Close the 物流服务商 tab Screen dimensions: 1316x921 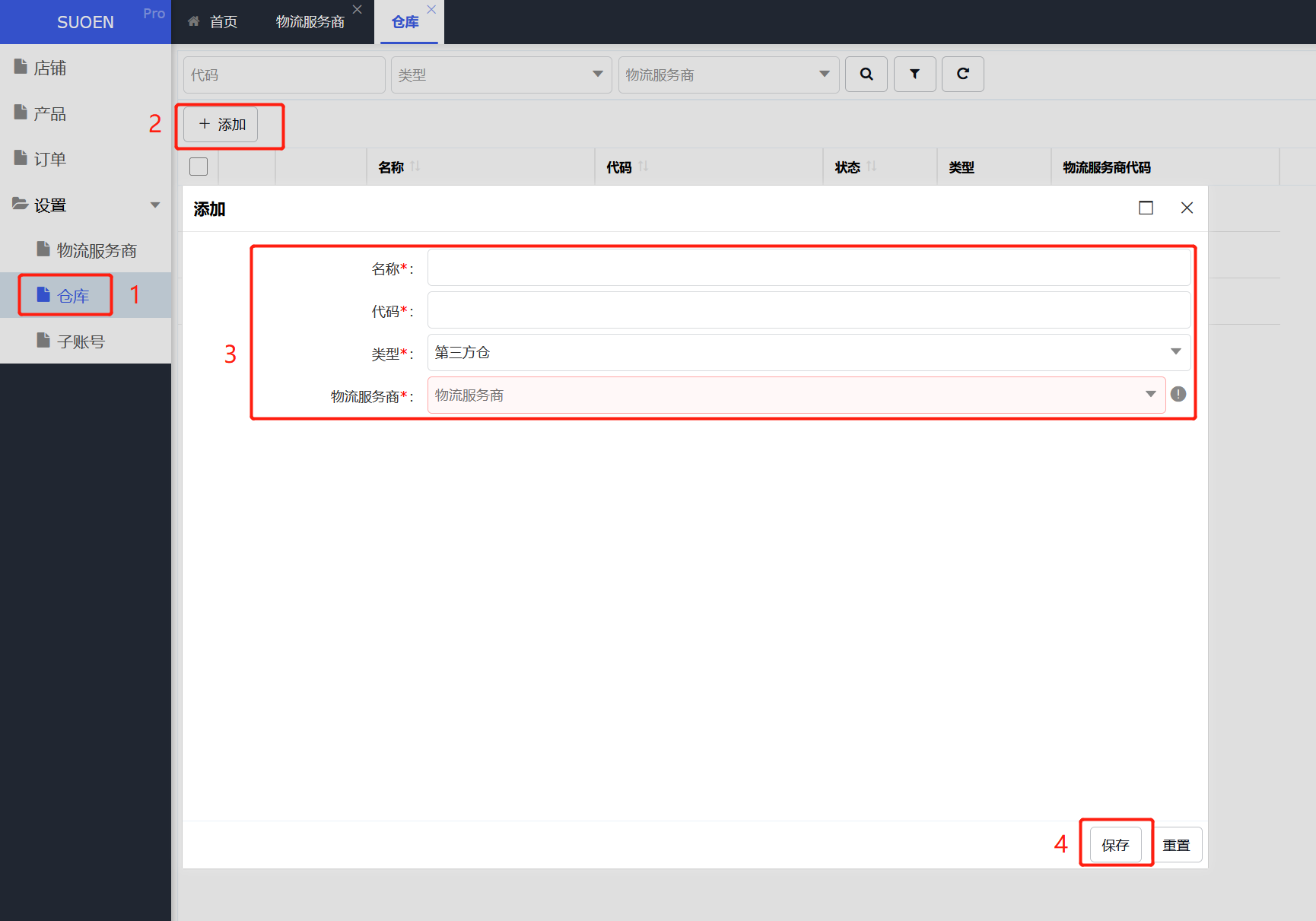coord(357,10)
